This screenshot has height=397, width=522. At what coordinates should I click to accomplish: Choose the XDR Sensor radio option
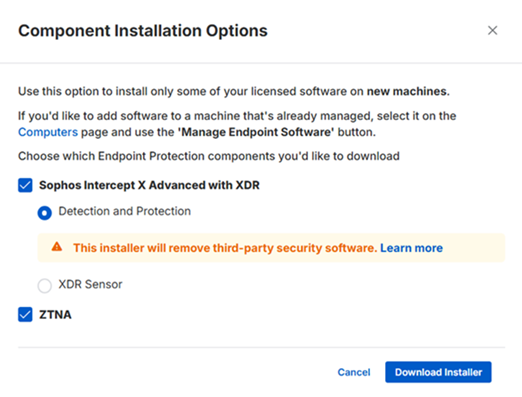point(45,286)
